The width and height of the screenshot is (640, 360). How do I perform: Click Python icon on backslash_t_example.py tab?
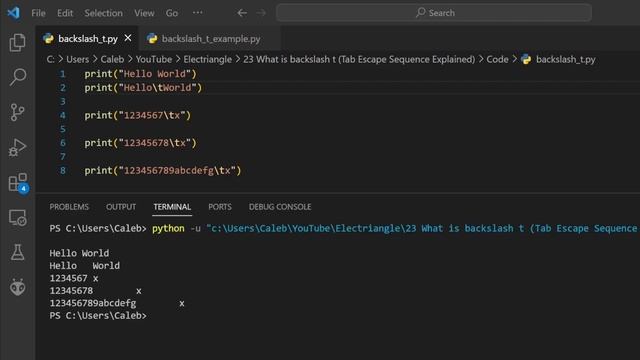point(152,39)
